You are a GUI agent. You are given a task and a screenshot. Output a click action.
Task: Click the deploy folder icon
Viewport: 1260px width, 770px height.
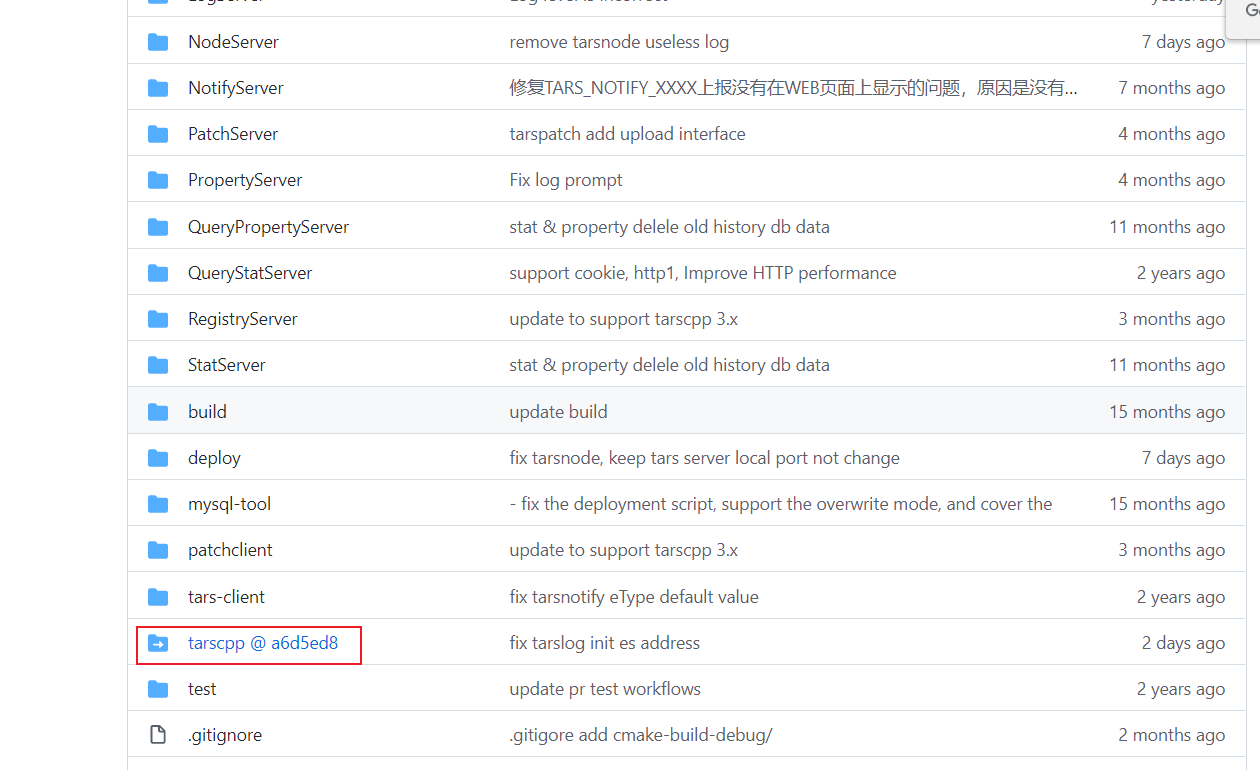tap(158, 458)
